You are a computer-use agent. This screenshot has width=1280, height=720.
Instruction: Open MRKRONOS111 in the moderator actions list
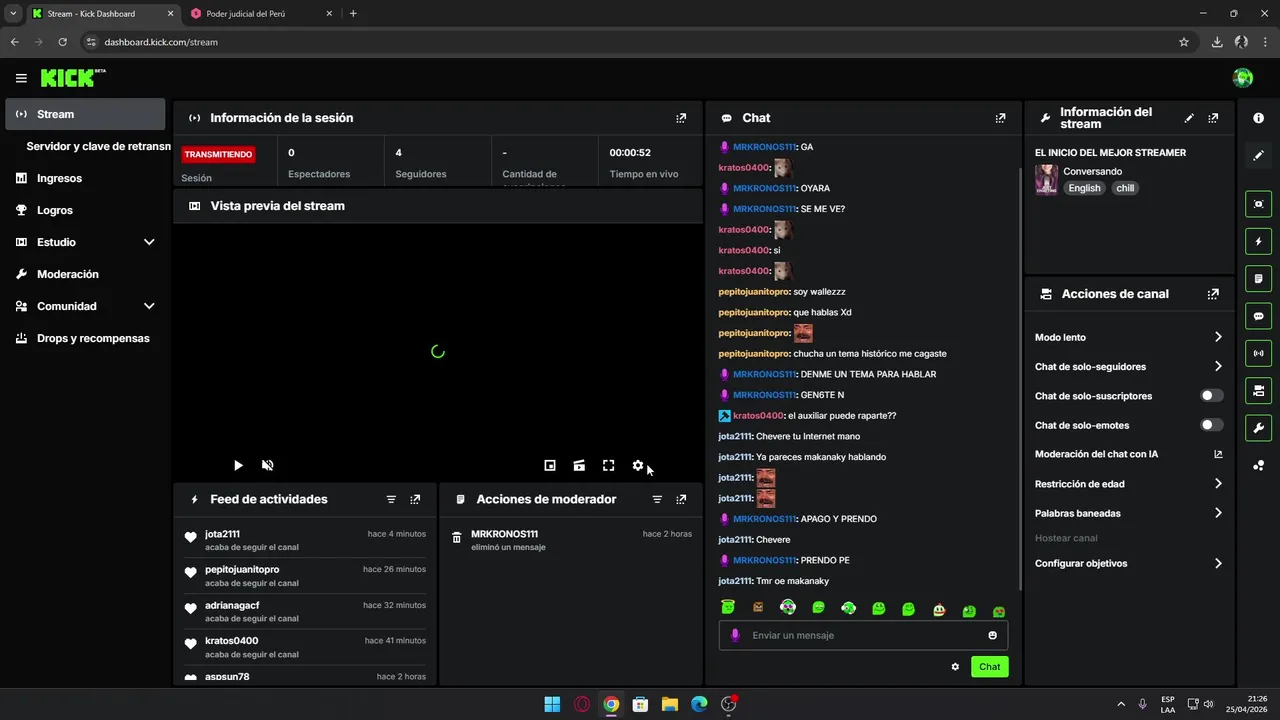pyautogui.click(x=504, y=534)
